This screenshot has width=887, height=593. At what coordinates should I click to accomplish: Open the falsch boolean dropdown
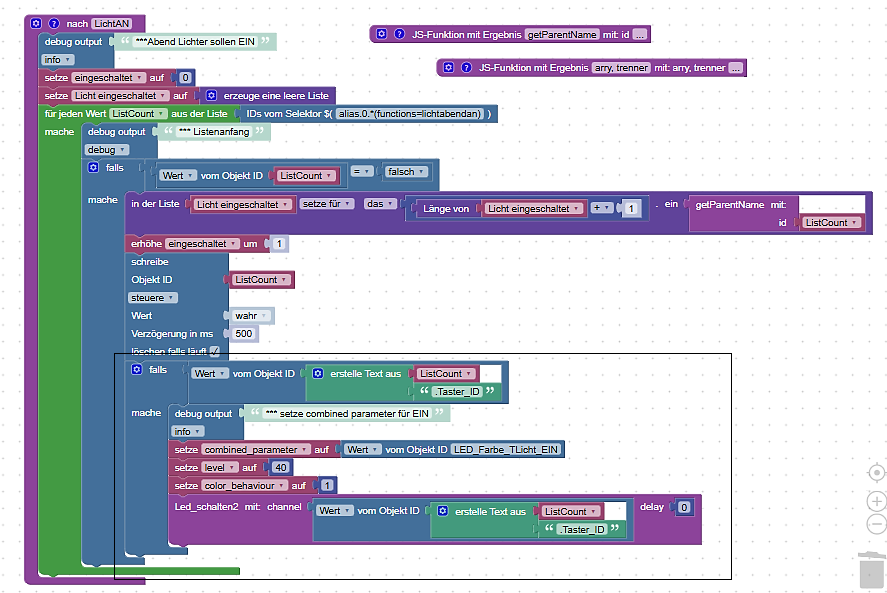click(406, 171)
